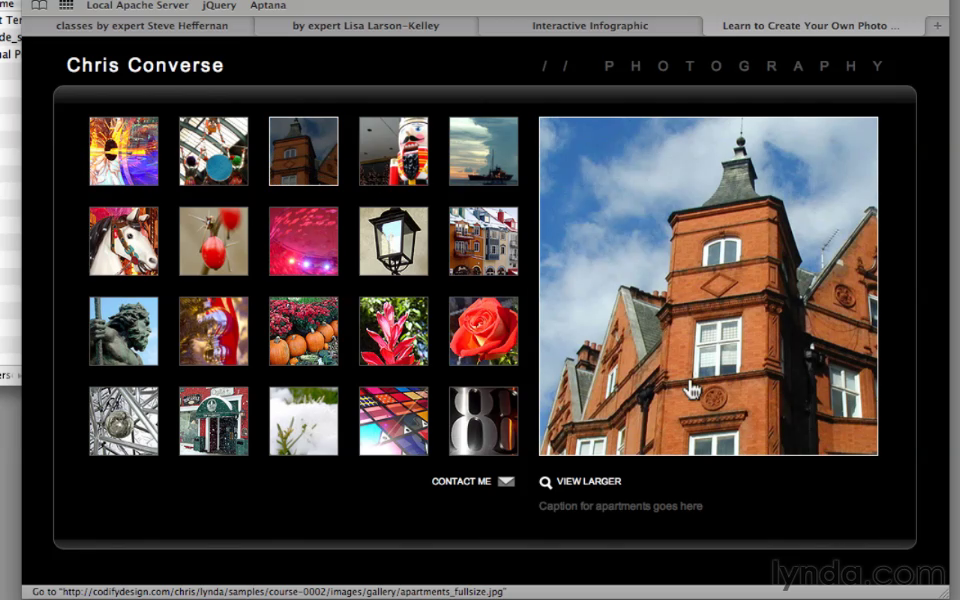The image size is (960, 600).
Task: Click the PHOTOGRAPHY header text
Action: pos(744,66)
